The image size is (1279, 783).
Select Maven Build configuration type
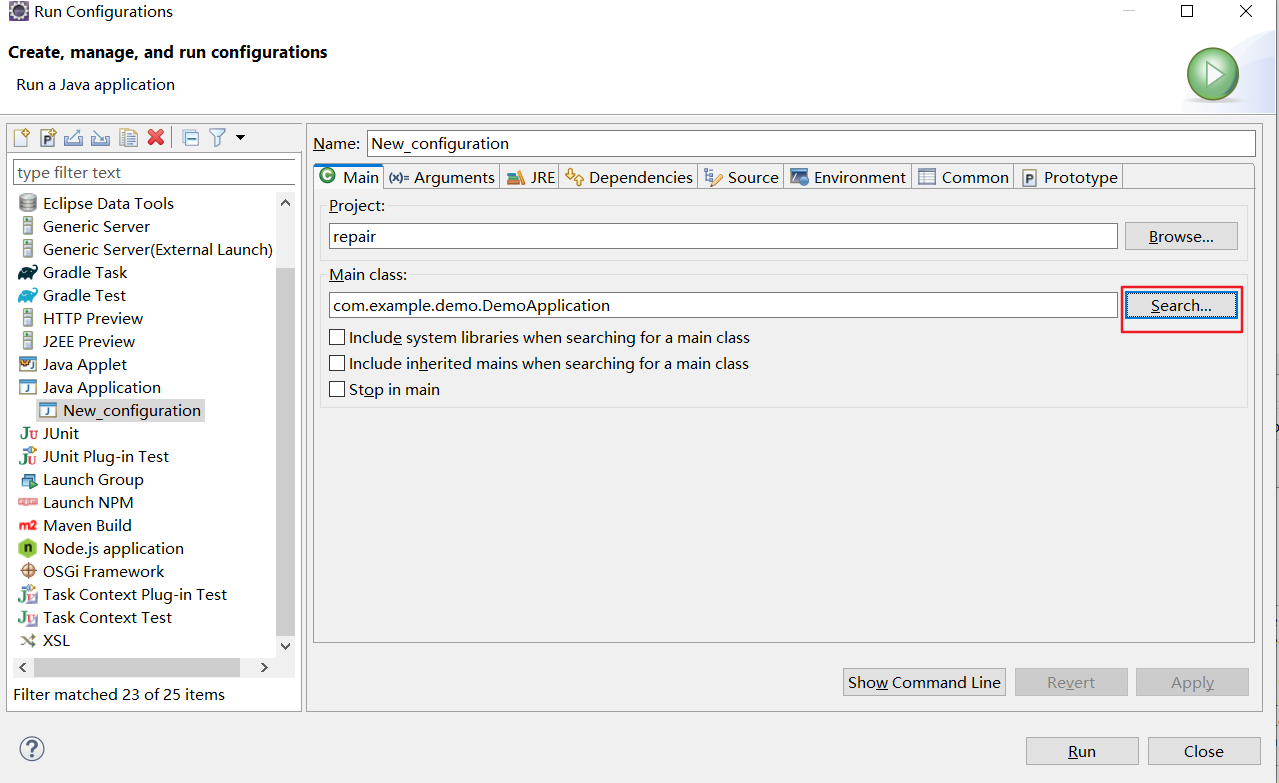pos(87,526)
